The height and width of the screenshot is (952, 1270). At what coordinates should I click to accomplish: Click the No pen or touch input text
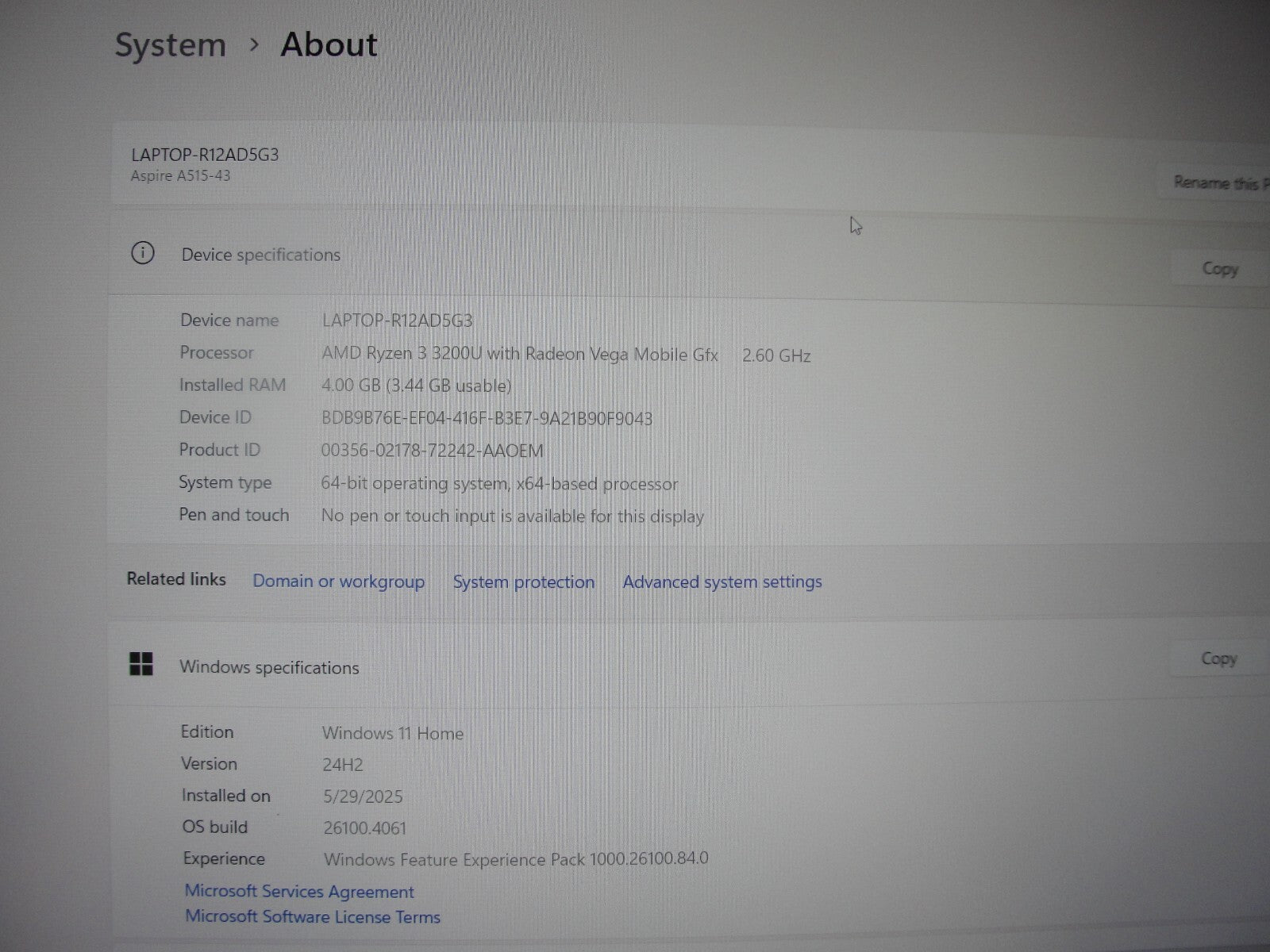click(x=513, y=516)
